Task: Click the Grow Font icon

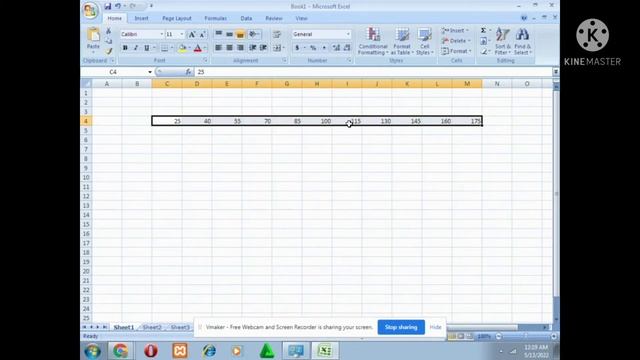Action: [x=191, y=34]
